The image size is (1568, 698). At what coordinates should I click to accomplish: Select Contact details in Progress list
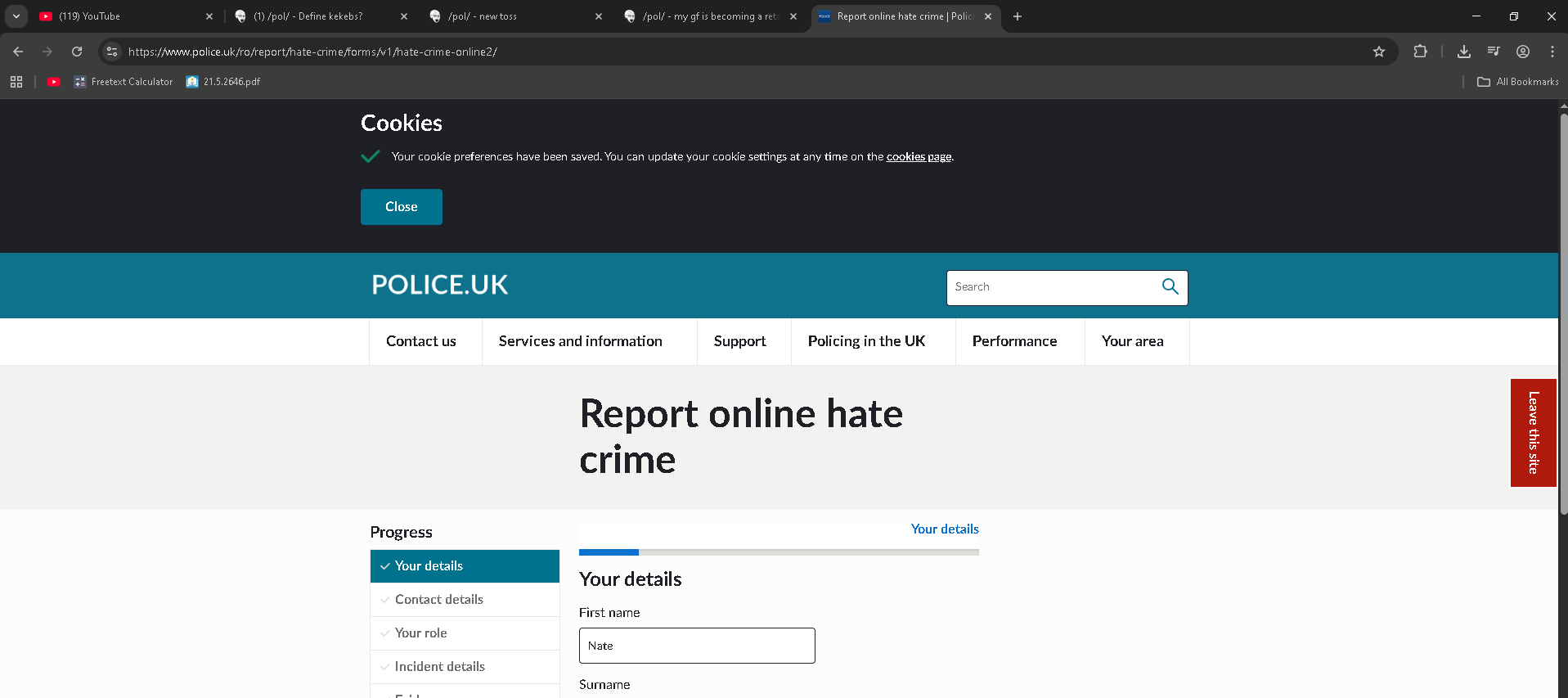(439, 600)
